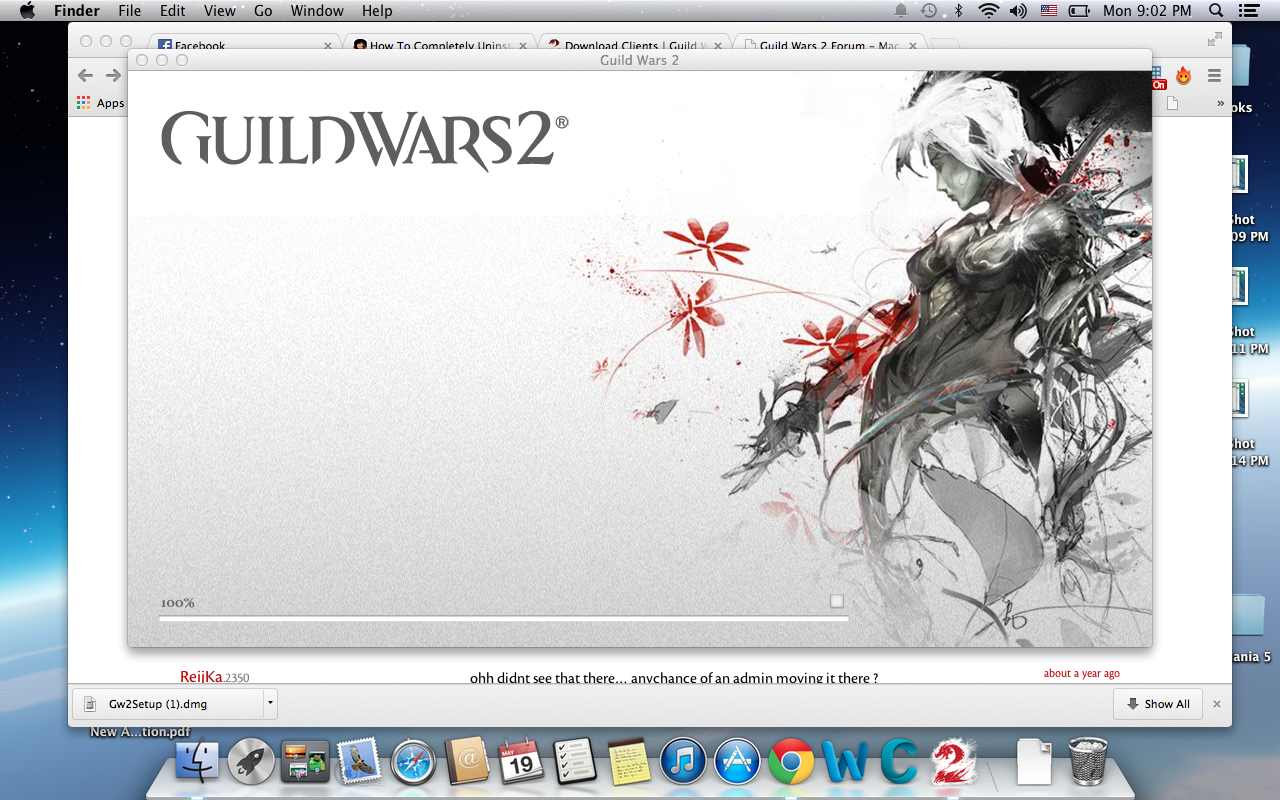Click the Guild Wars 2 download progress bar

[503, 619]
